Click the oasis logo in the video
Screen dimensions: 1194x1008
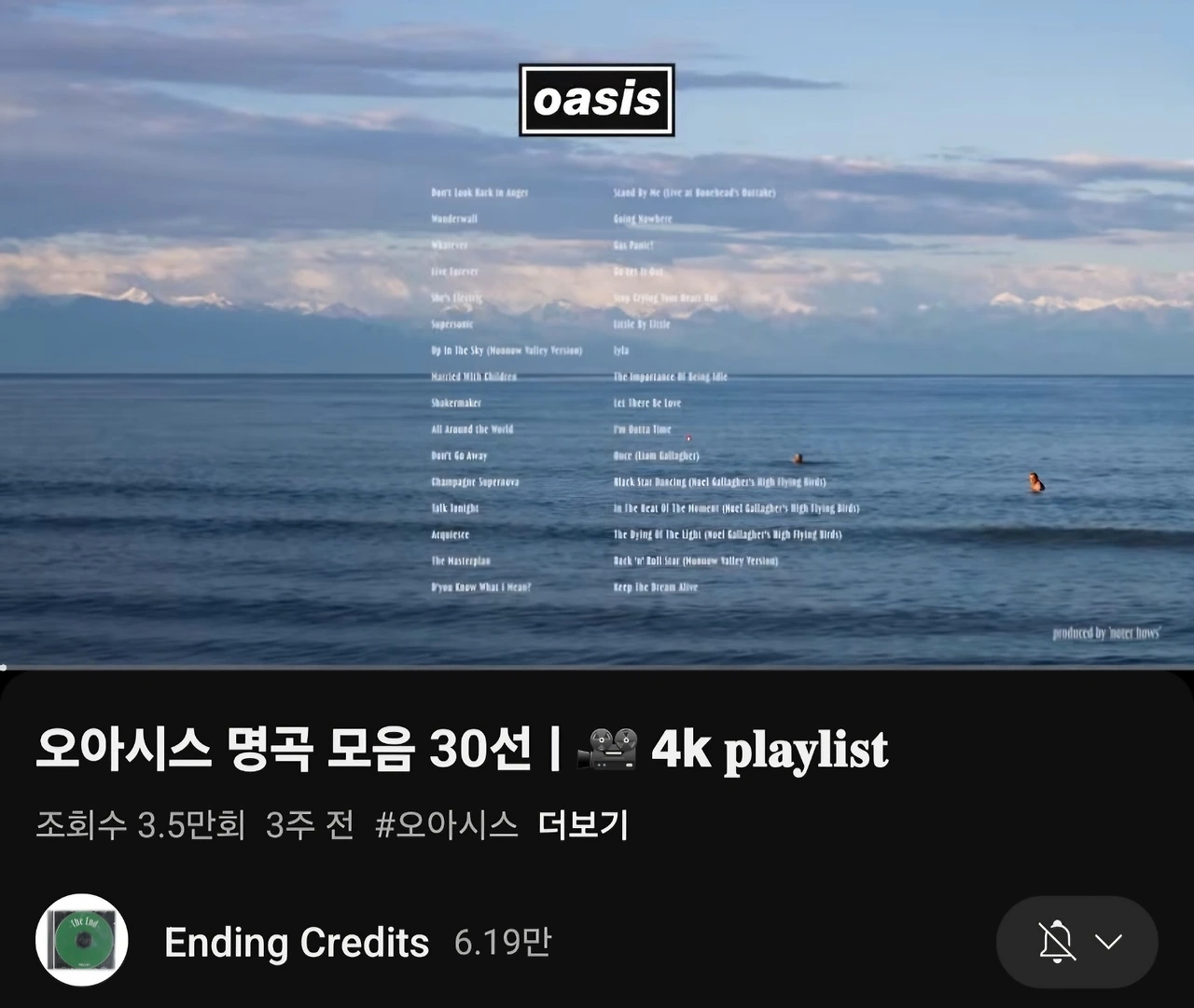(597, 100)
